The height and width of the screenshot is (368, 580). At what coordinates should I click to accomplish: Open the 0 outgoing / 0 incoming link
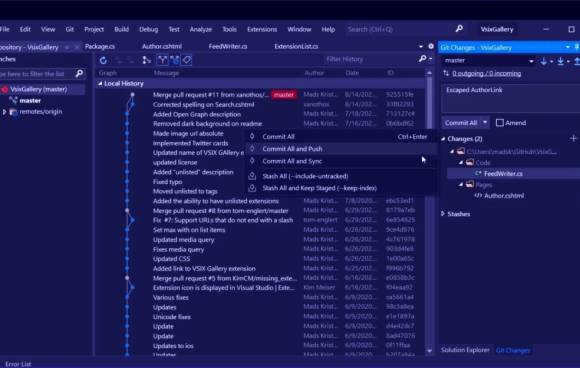[486, 74]
